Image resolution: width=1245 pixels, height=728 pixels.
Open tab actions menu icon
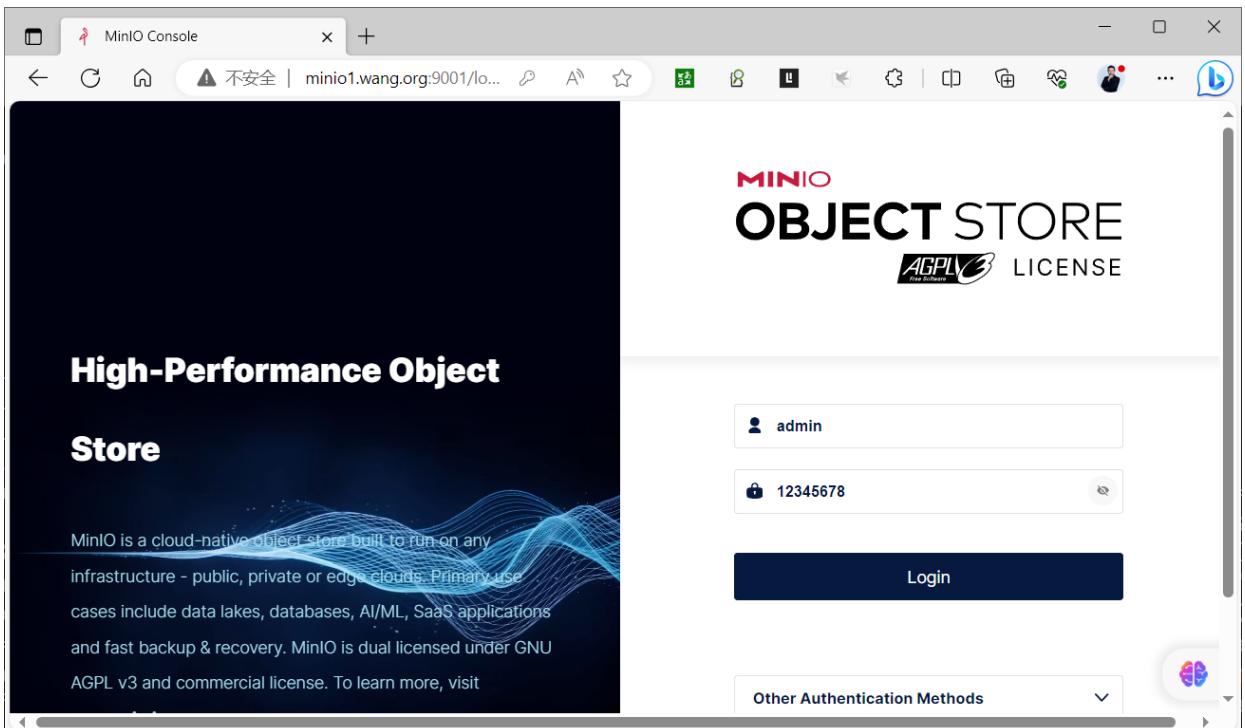click(33, 35)
